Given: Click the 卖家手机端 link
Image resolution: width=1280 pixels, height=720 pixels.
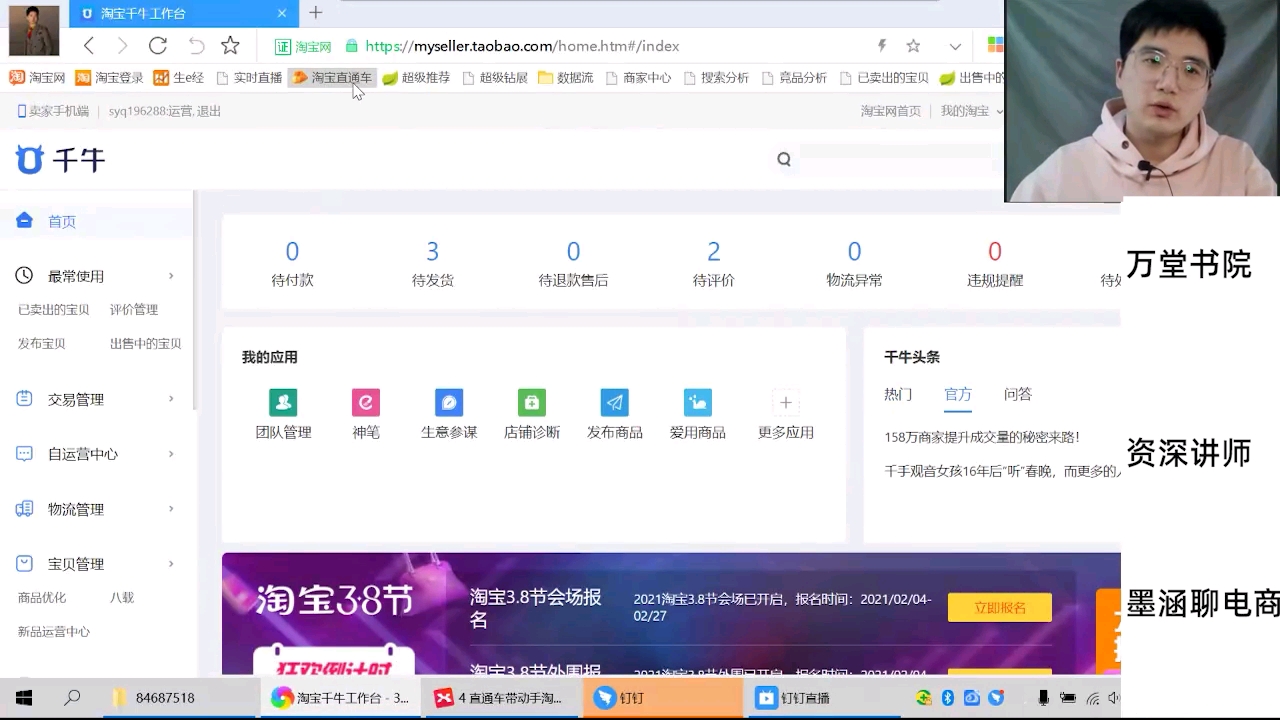Looking at the screenshot, I should (x=54, y=111).
